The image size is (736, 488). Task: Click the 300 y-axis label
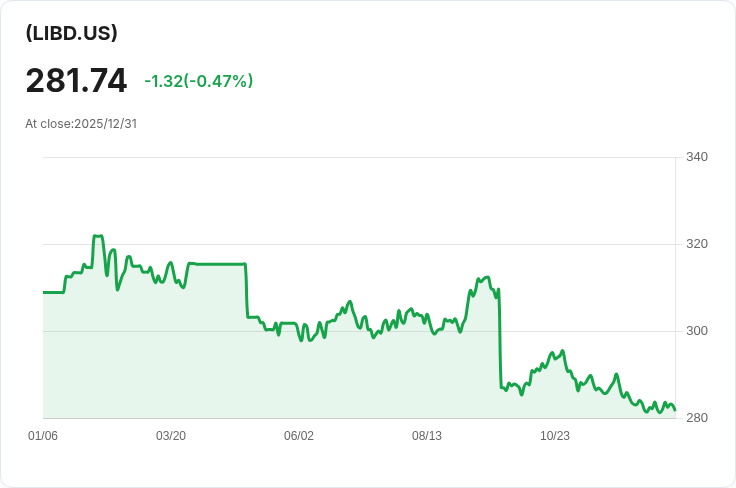(x=697, y=331)
